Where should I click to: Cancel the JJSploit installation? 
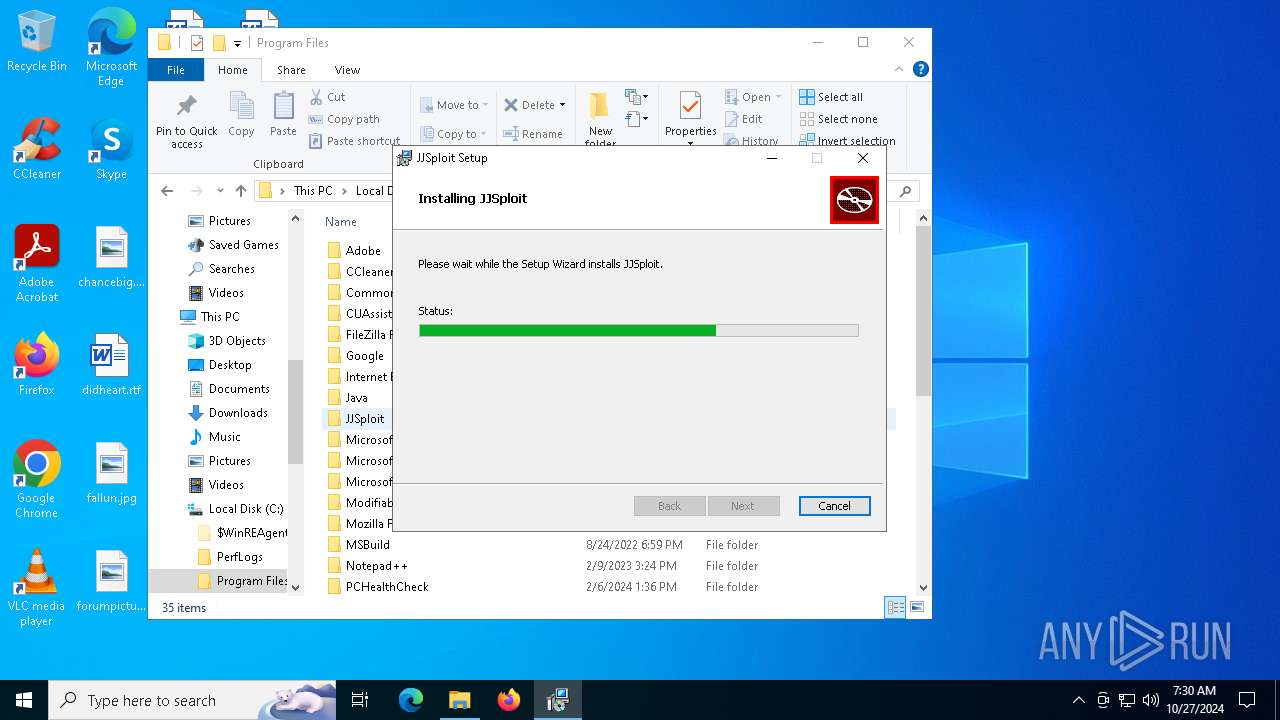(x=834, y=506)
